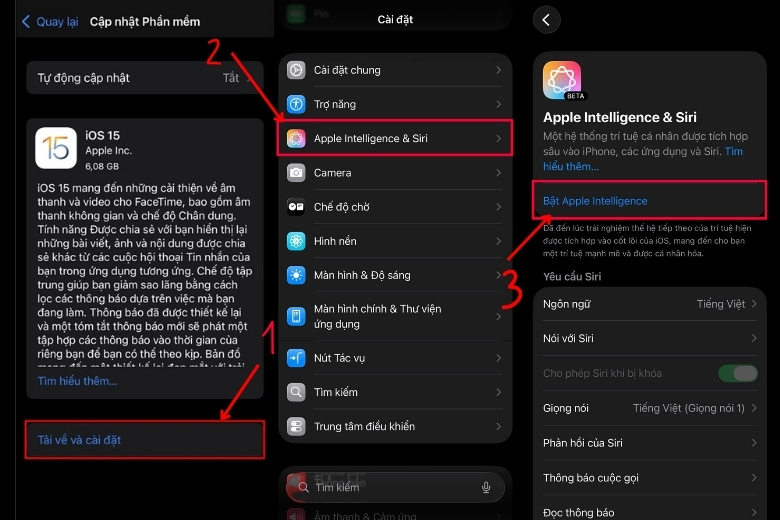Tap the Cập nhật Phần mềm title
Image resolution: width=780 pixels, height=520 pixels.
(145, 21)
